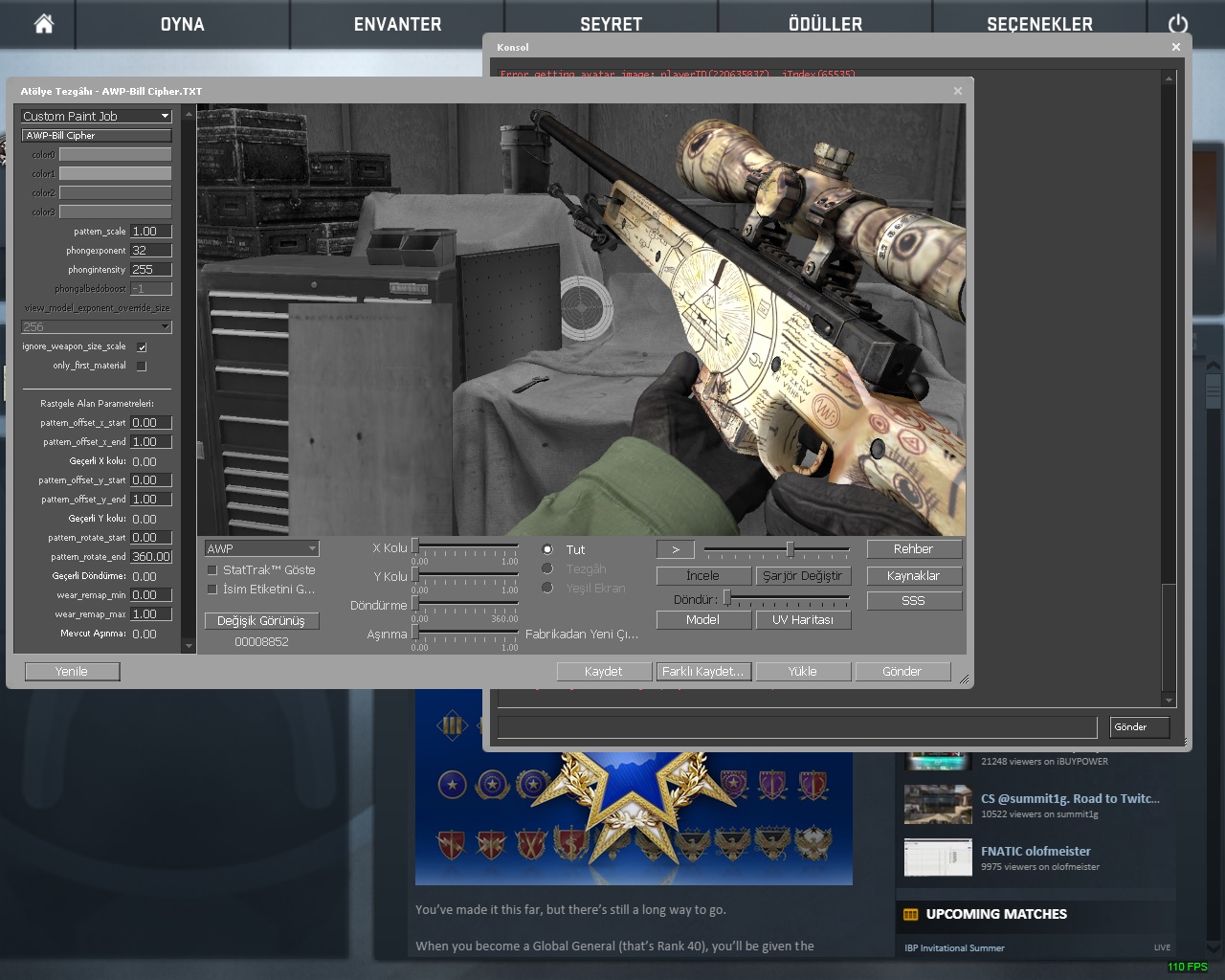
Task: Click the color3 swatch field
Action: point(115,212)
